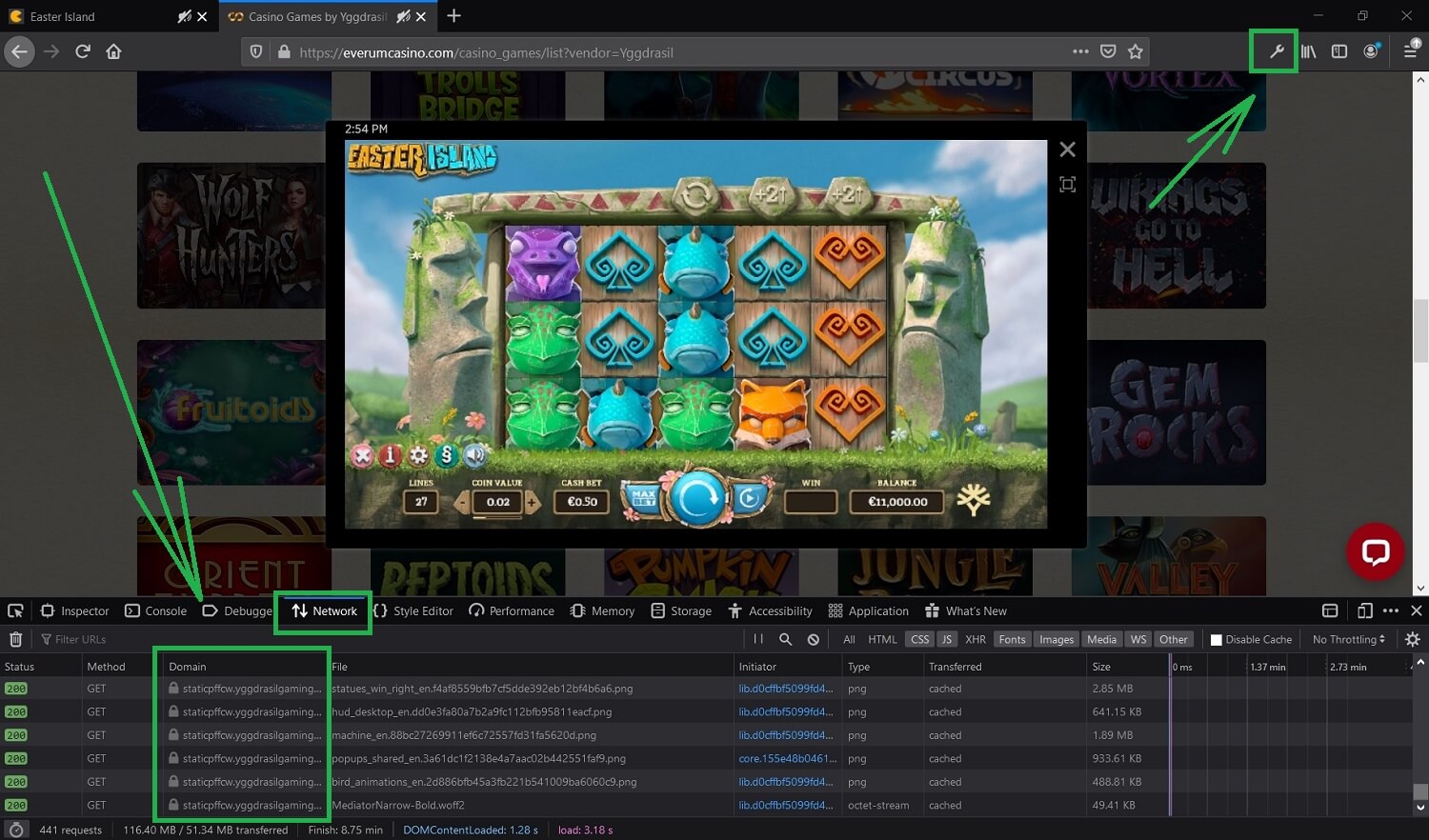Image resolution: width=1429 pixels, height=840 pixels.
Task: Mute the Easter Island game sound
Action: point(475,455)
